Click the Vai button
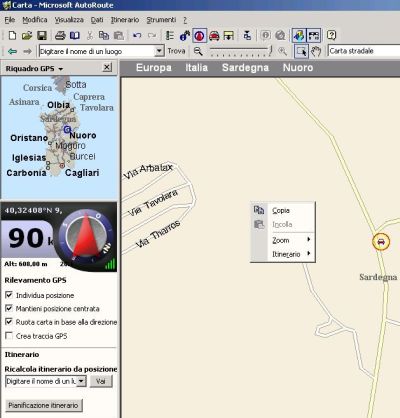 click(101, 381)
